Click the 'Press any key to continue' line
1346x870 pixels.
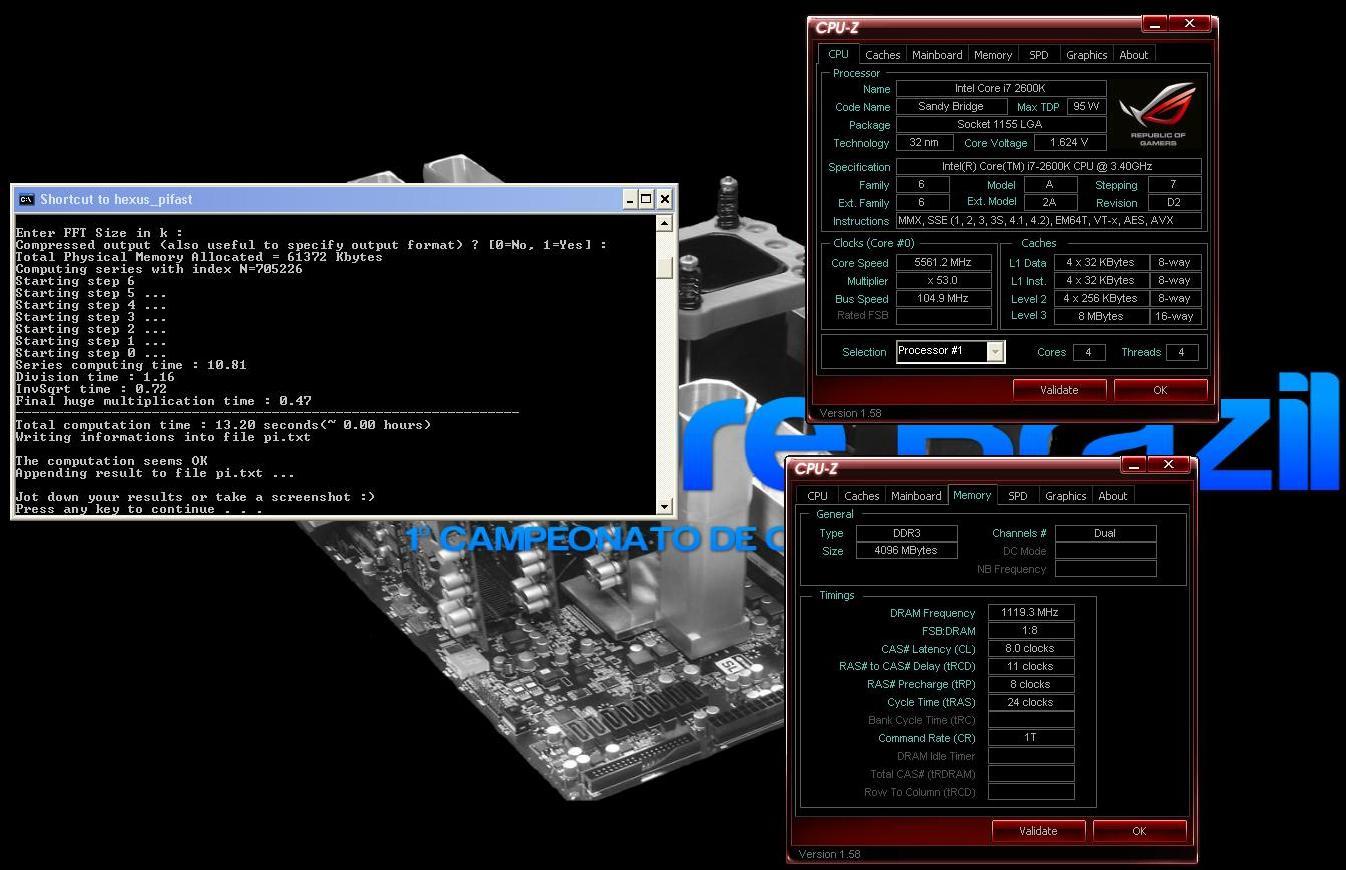pyautogui.click(x=139, y=509)
